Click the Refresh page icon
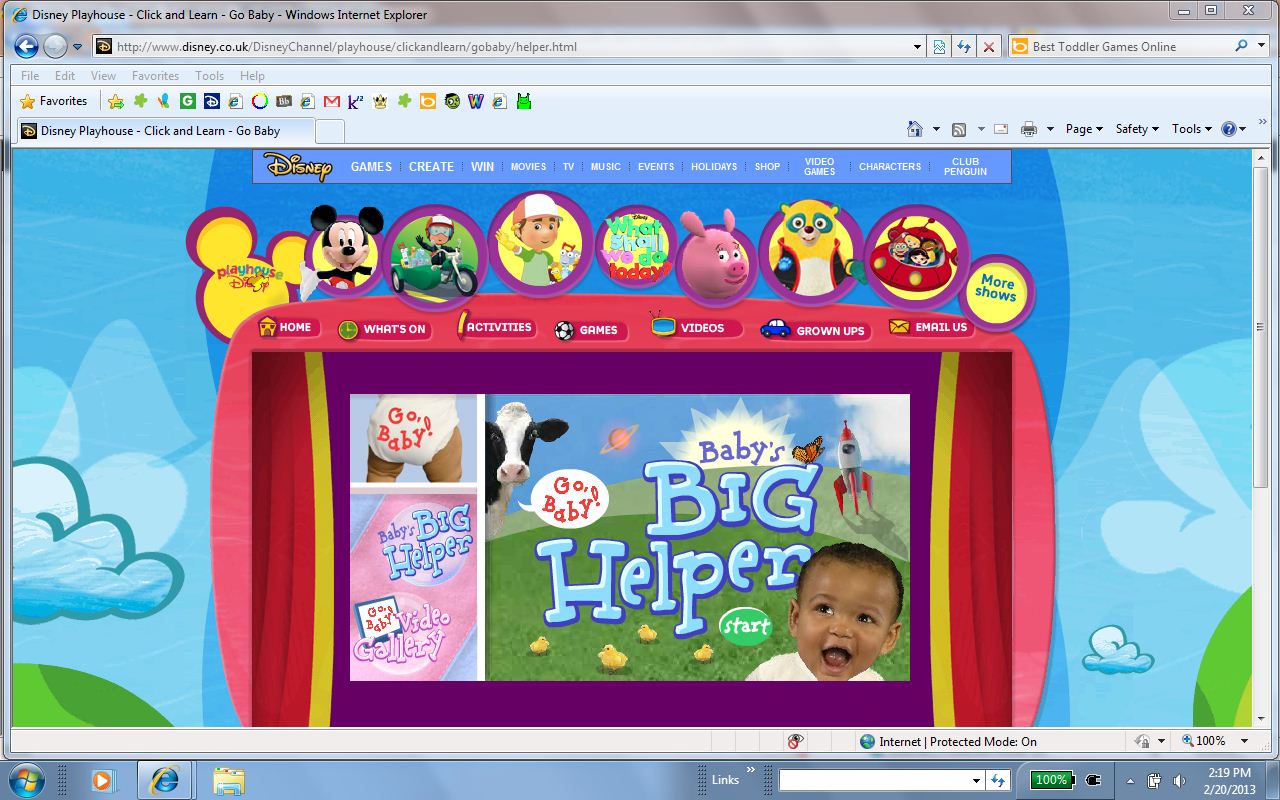 click(x=964, y=46)
